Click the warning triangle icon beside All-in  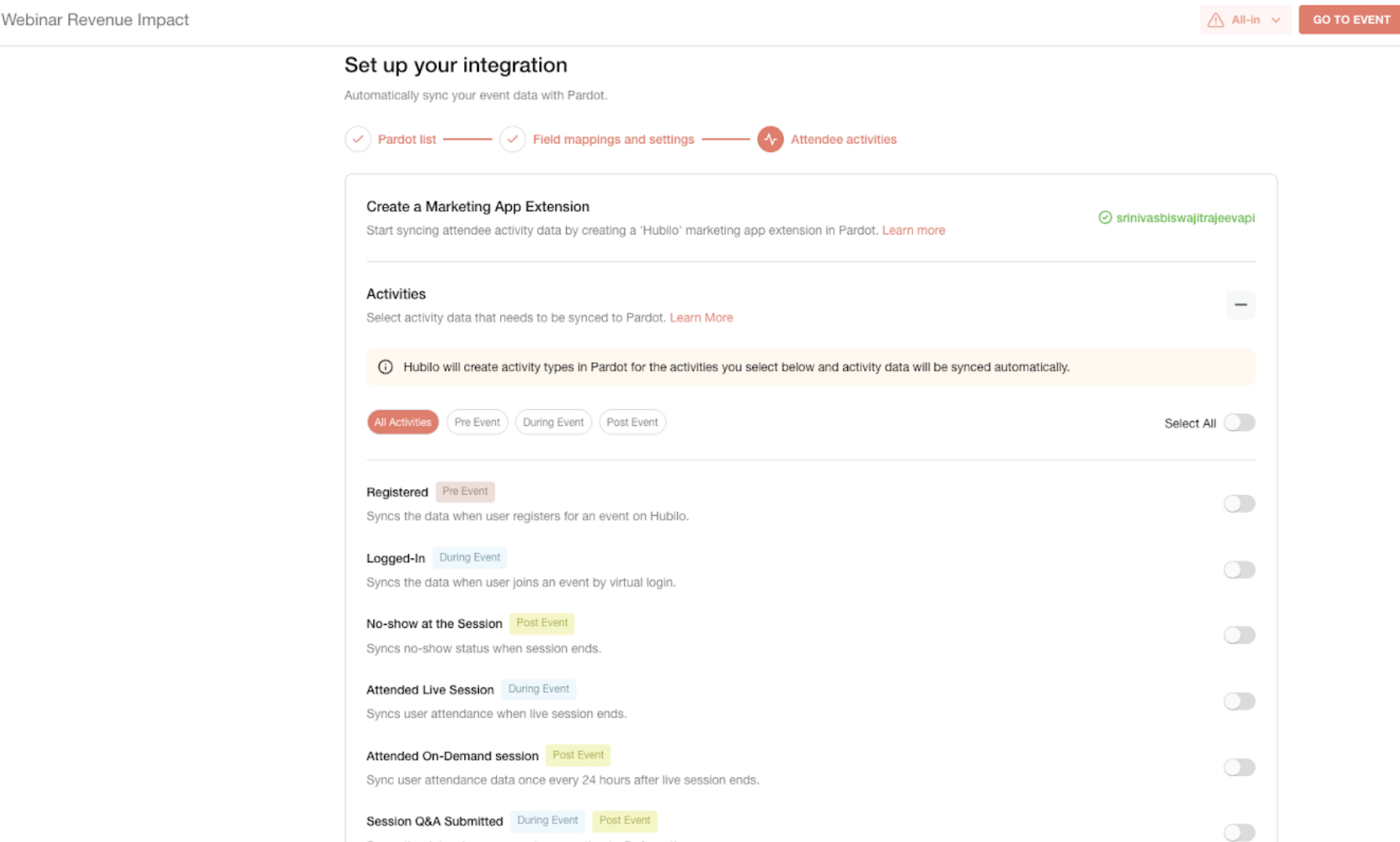click(x=1216, y=20)
